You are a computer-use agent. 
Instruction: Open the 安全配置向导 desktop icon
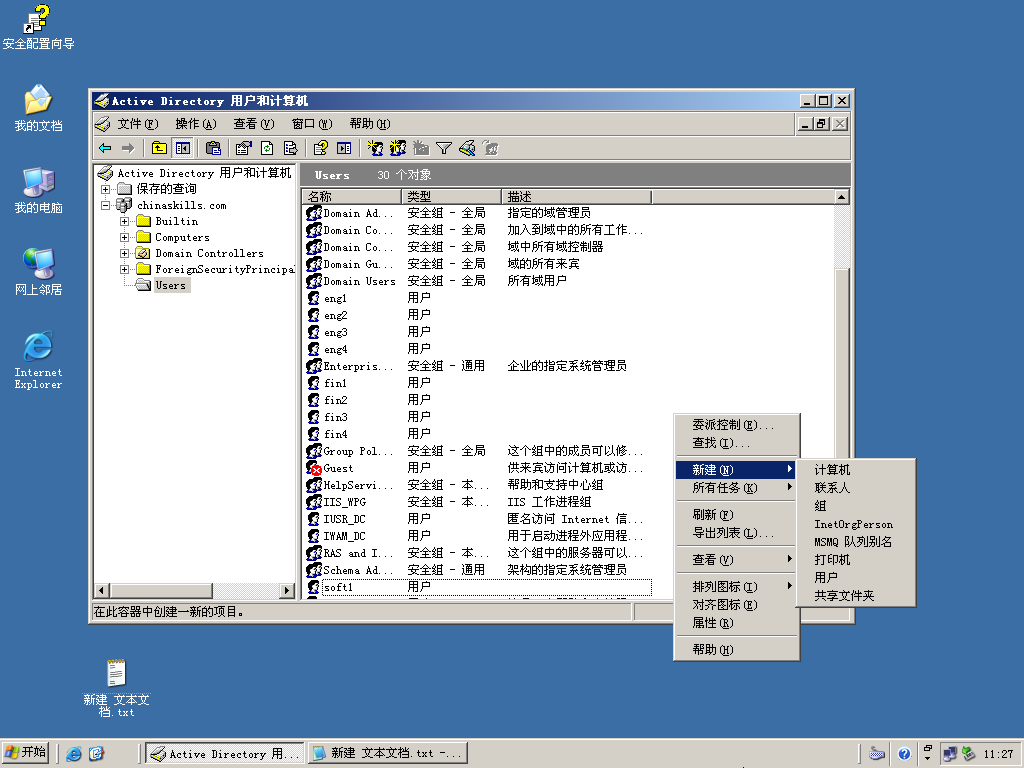click(38, 27)
